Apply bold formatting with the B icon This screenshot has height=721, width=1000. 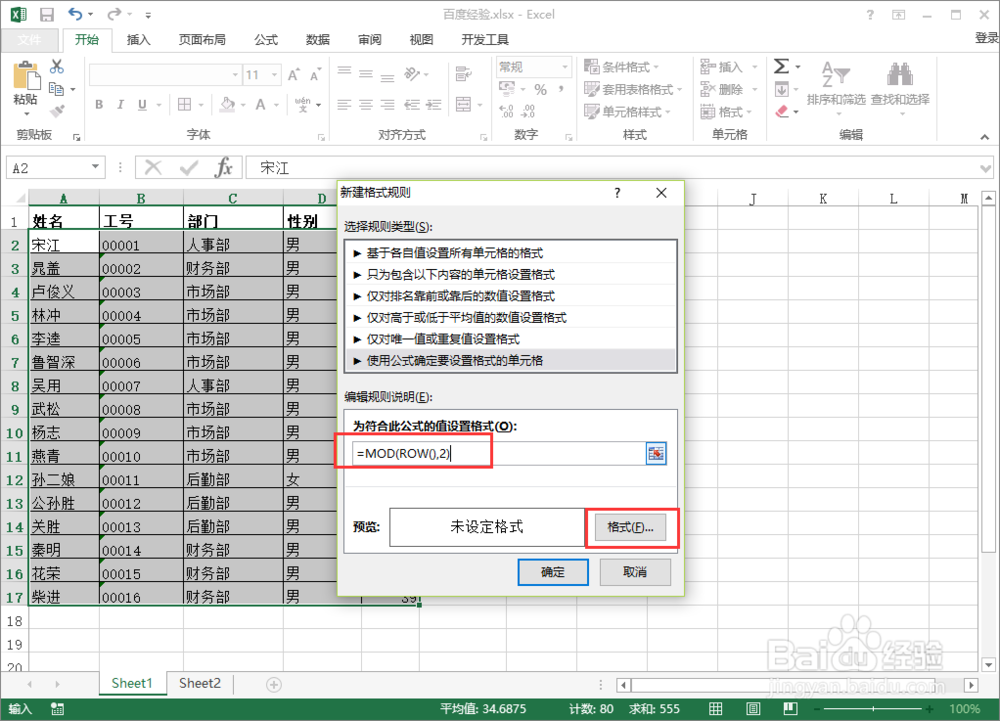98,104
